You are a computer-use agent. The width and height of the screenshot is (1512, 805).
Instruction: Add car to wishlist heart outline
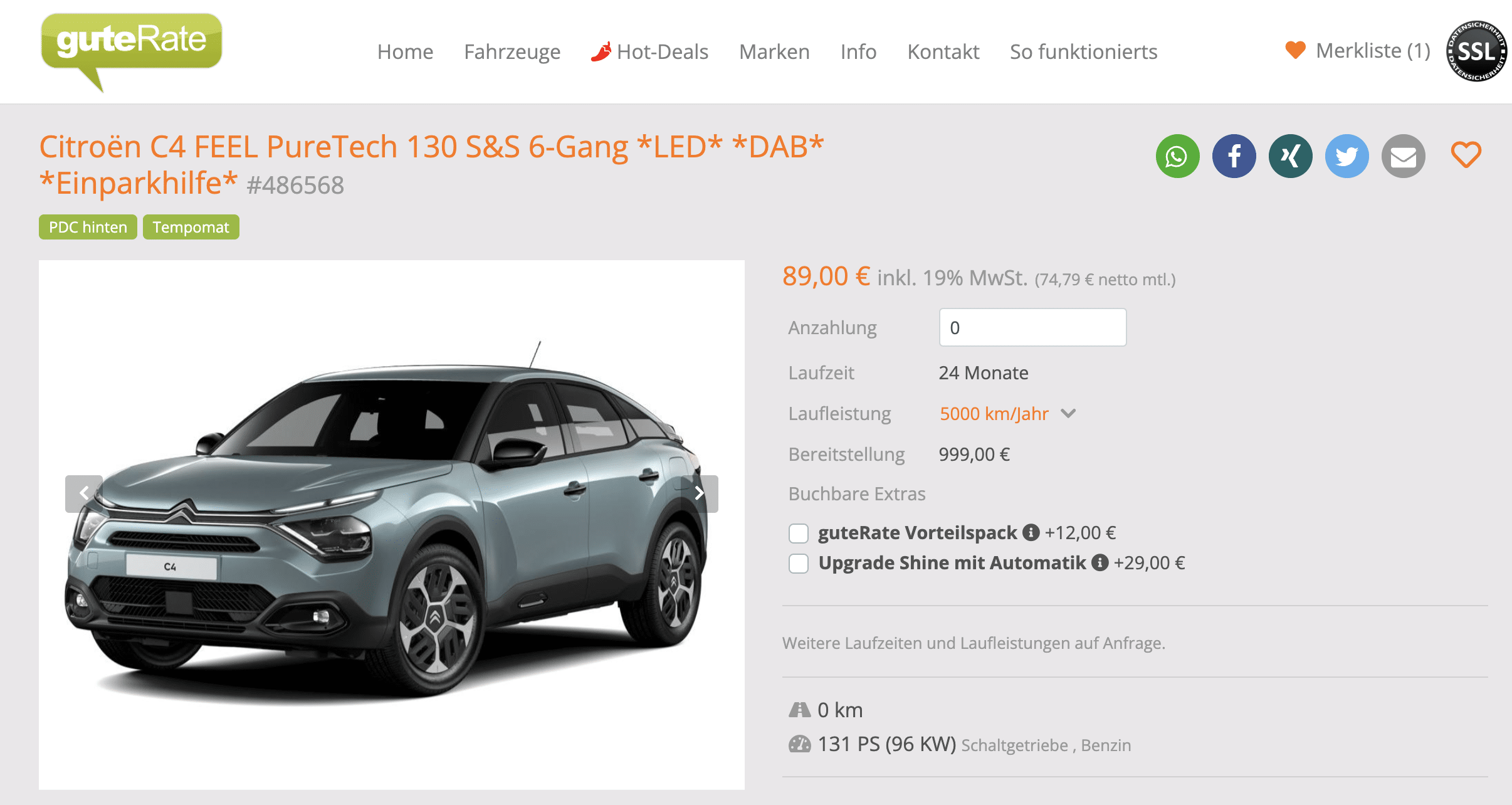(1466, 155)
